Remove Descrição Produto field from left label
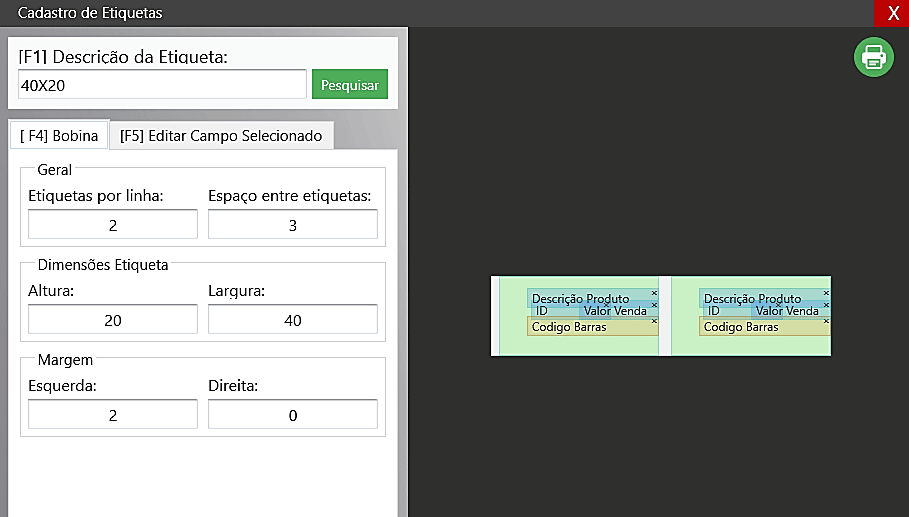909x517 pixels. click(x=654, y=293)
